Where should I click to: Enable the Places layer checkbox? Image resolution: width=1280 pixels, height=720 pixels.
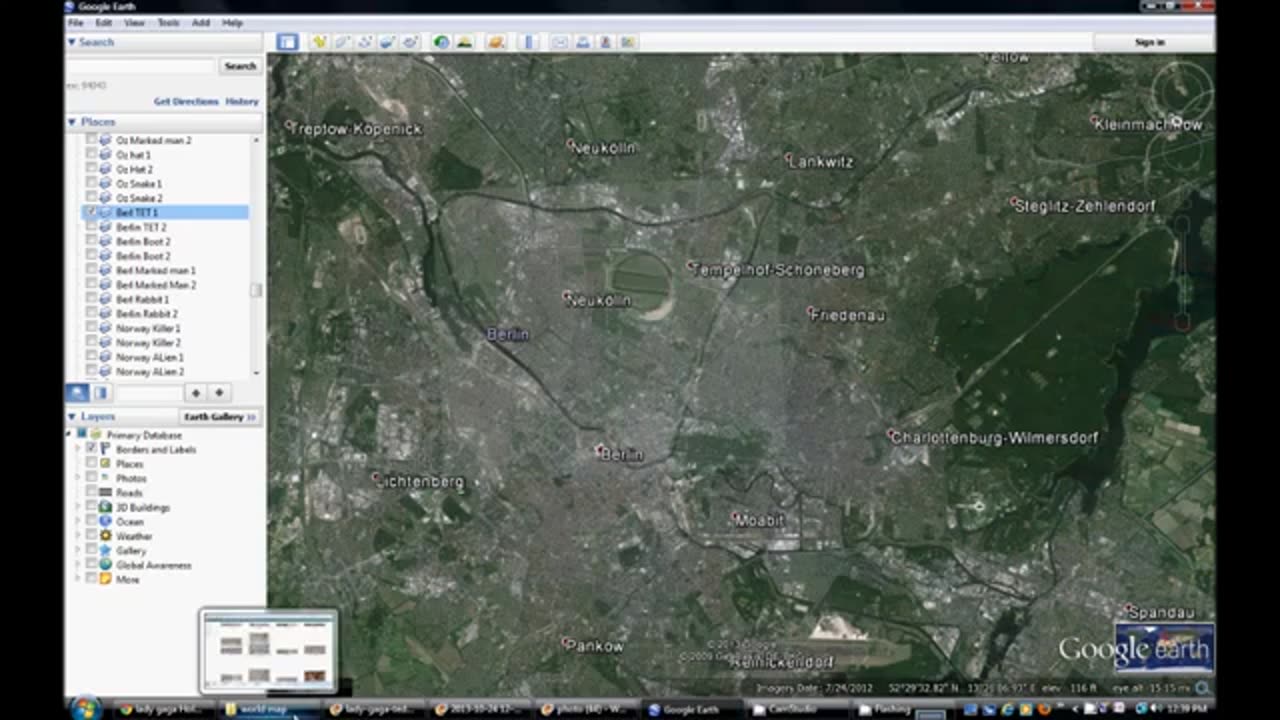(91, 464)
